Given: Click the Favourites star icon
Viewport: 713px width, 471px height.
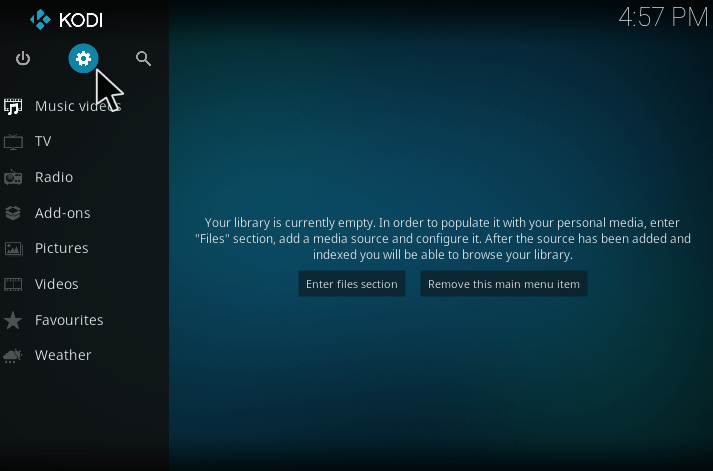Looking at the screenshot, I should (13, 320).
